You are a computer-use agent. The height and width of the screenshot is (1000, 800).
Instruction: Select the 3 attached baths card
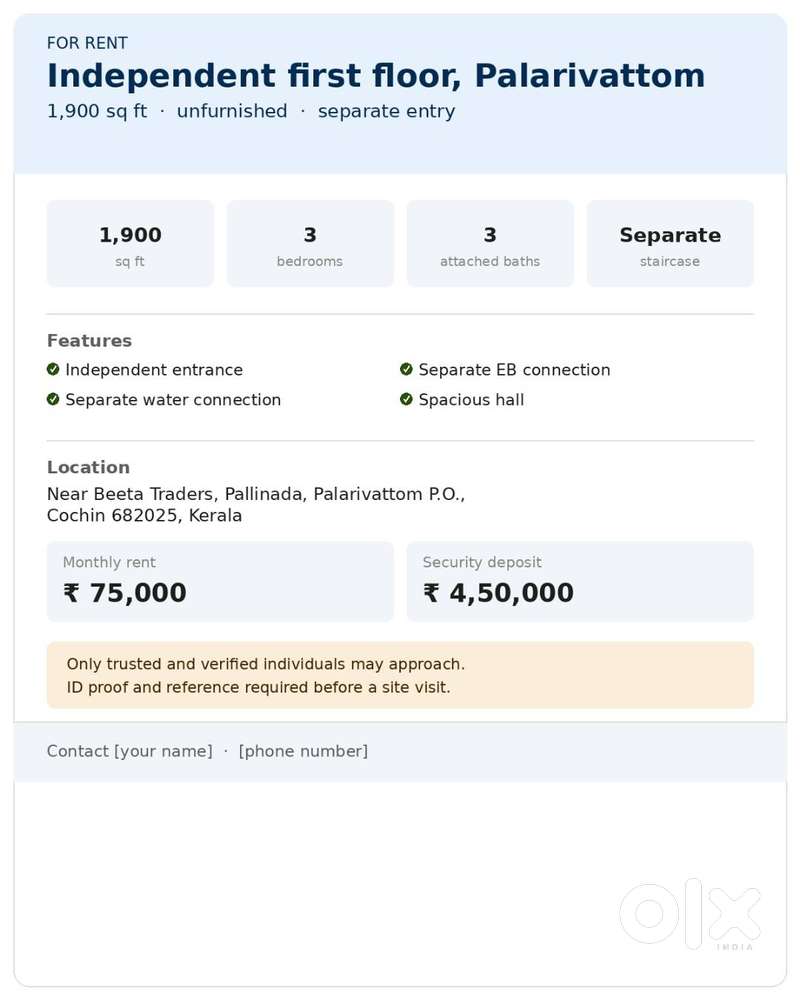[x=490, y=244]
